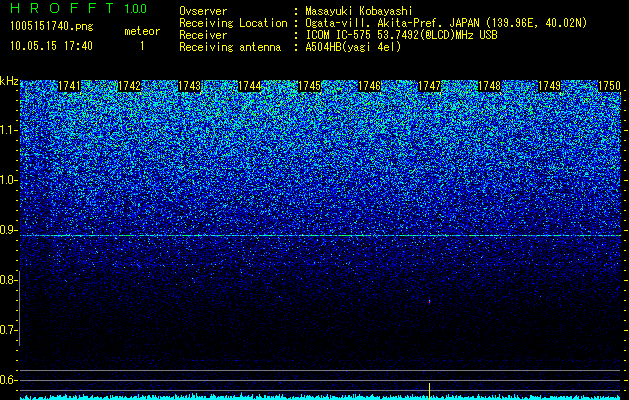
Task: Click the Receiving Location label
Action: point(233,23)
